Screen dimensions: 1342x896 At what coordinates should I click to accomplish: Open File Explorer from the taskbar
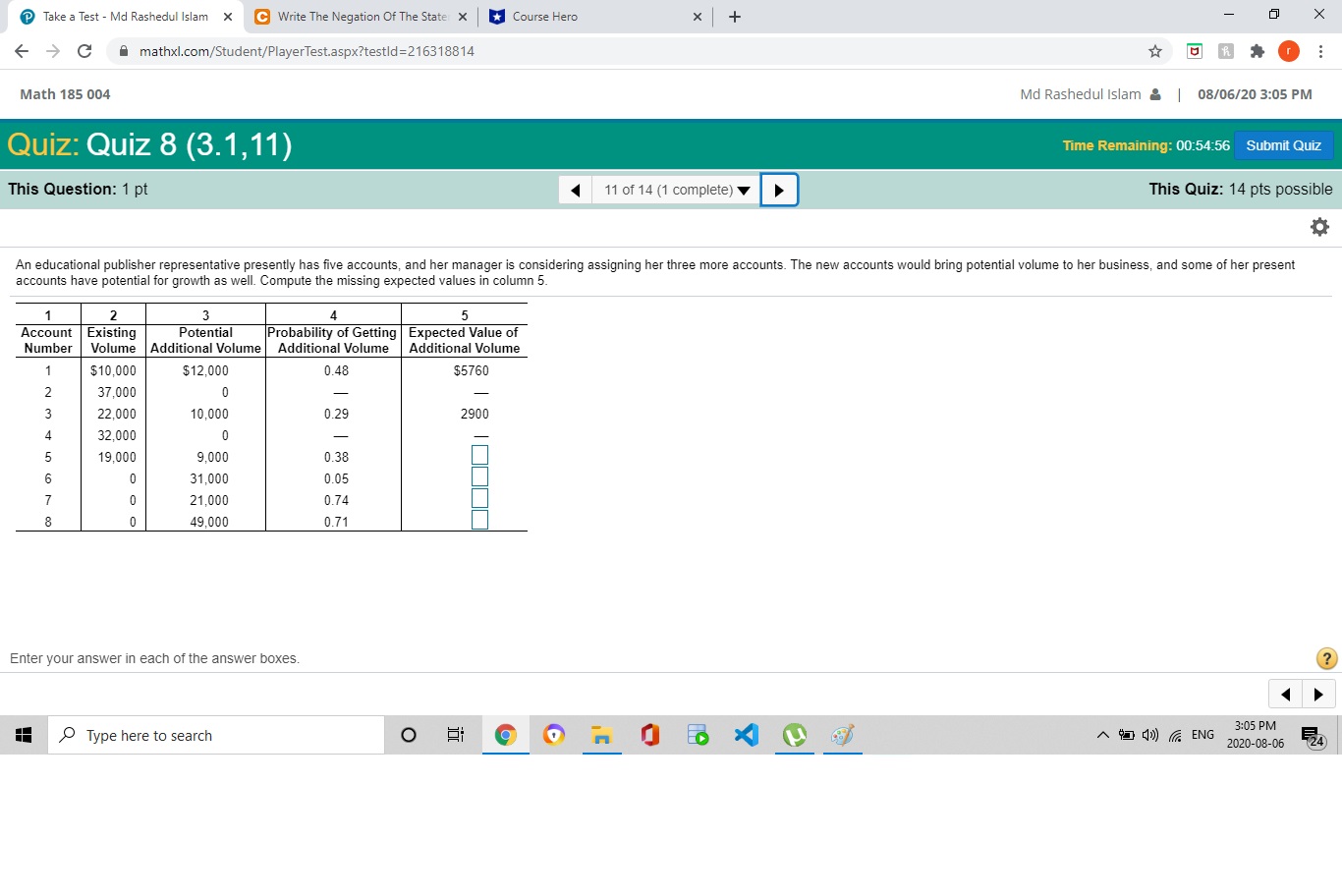pyautogui.click(x=601, y=735)
